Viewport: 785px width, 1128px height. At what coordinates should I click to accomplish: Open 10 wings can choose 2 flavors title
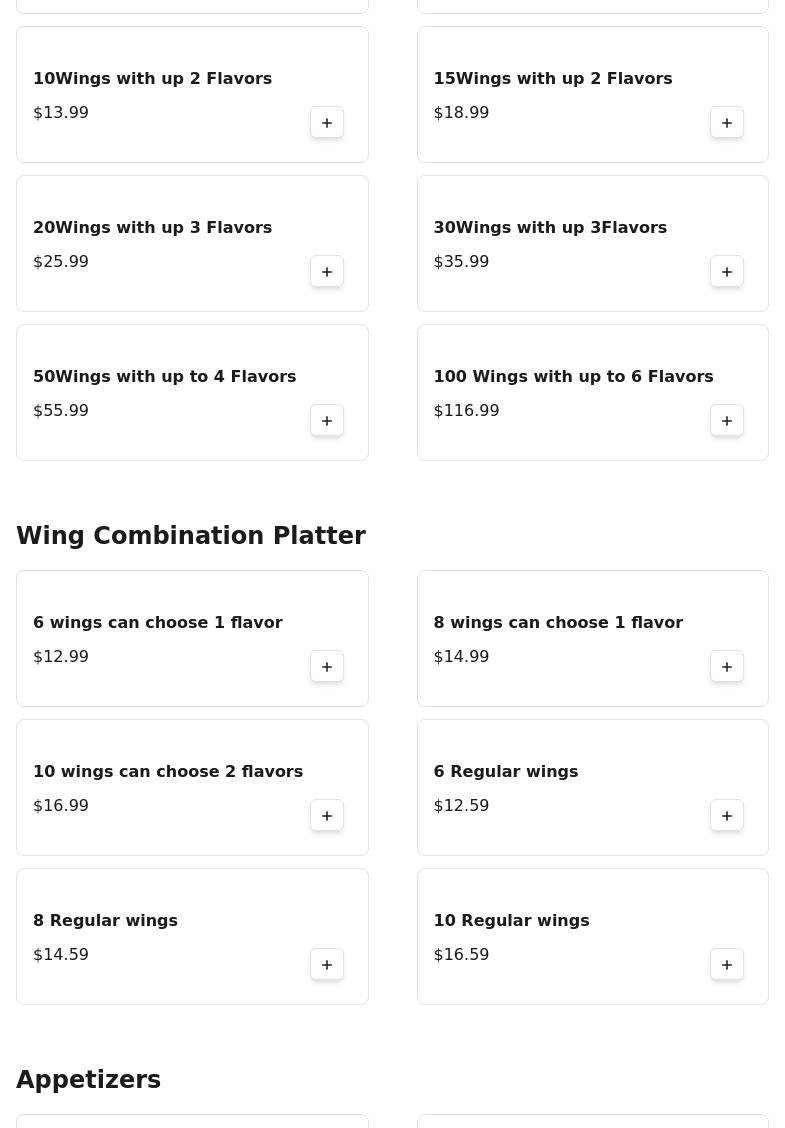[x=168, y=771]
